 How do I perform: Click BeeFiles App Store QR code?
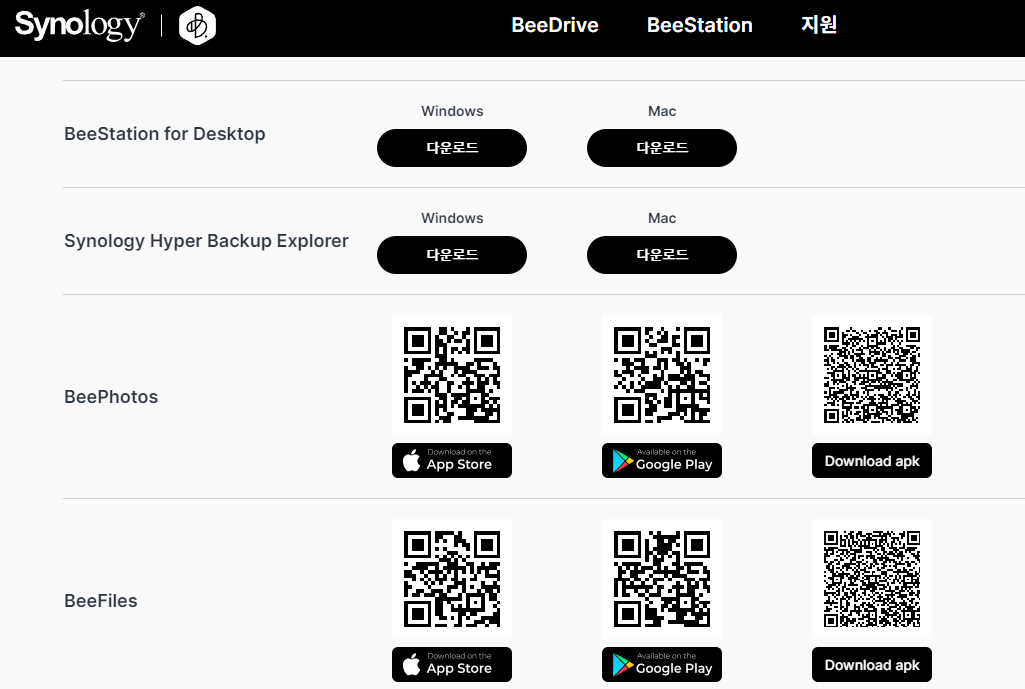click(x=452, y=579)
